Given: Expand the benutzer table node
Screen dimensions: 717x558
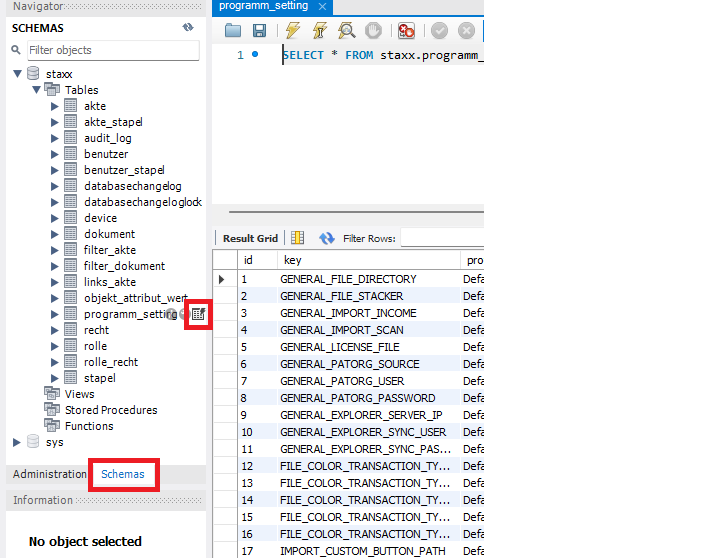Looking at the screenshot, I should [x=55, y=154].
